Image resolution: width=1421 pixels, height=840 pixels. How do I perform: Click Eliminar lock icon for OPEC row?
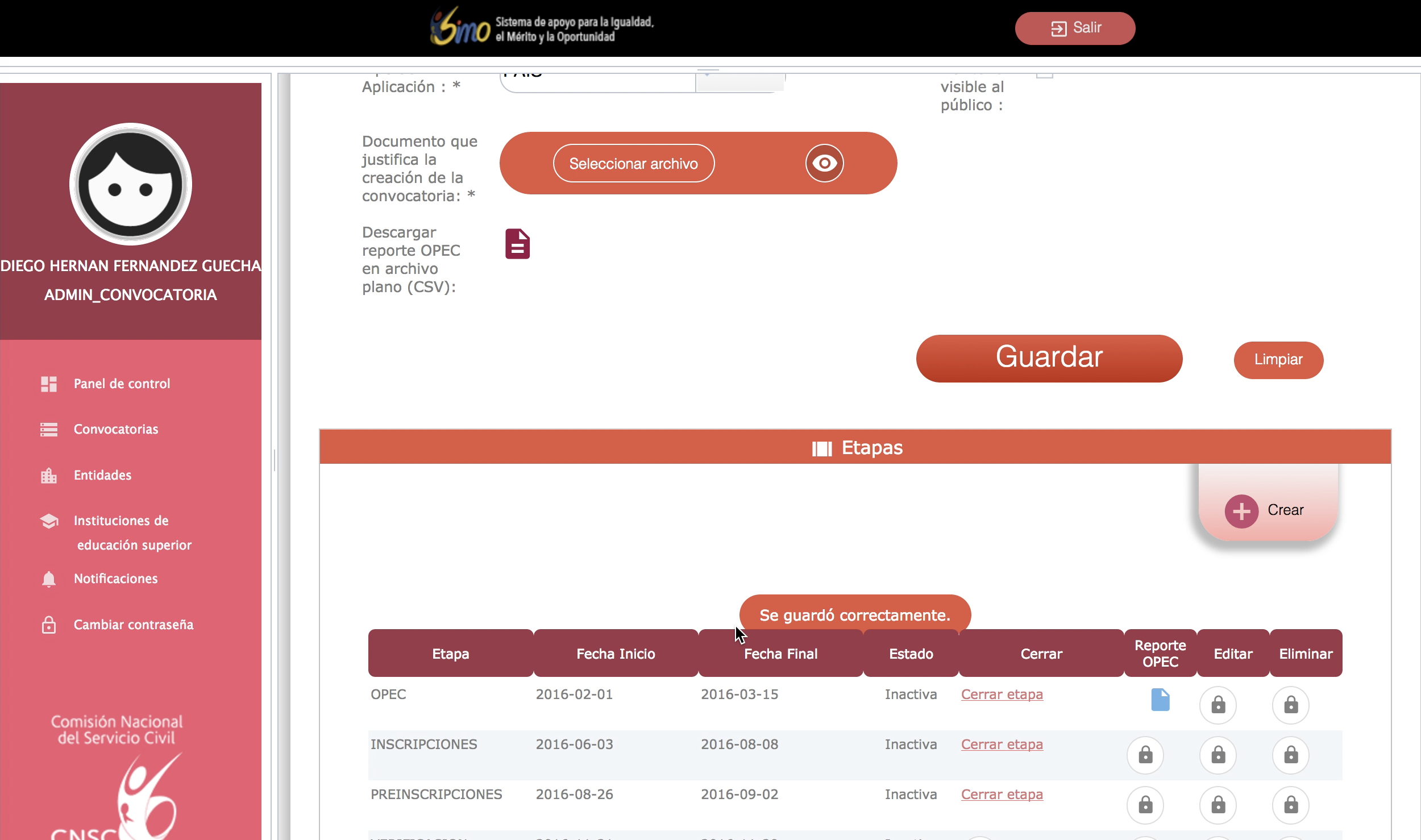[1290, 705]
